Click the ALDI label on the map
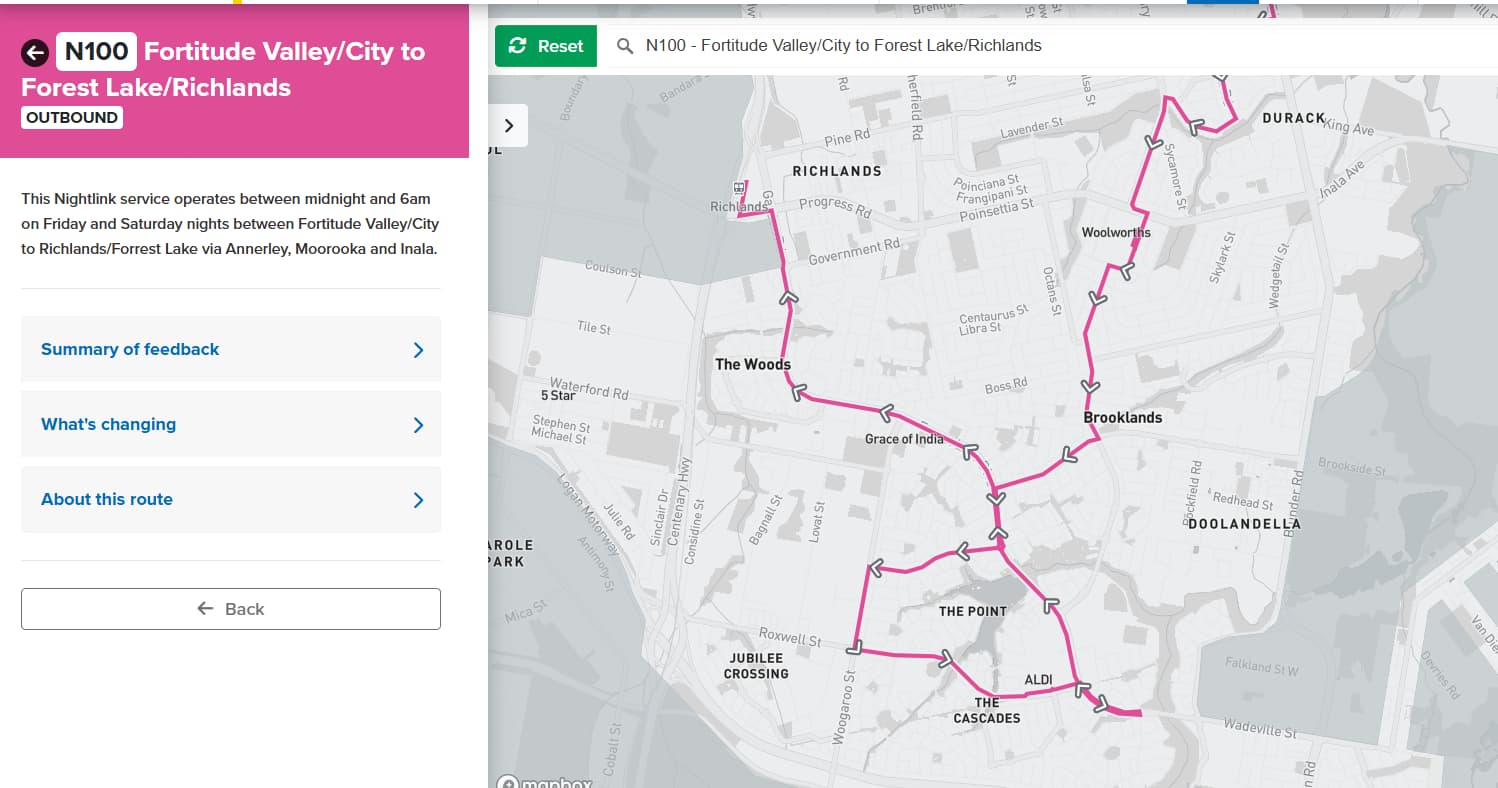 pyautogui.click(x=1038, y=680)
